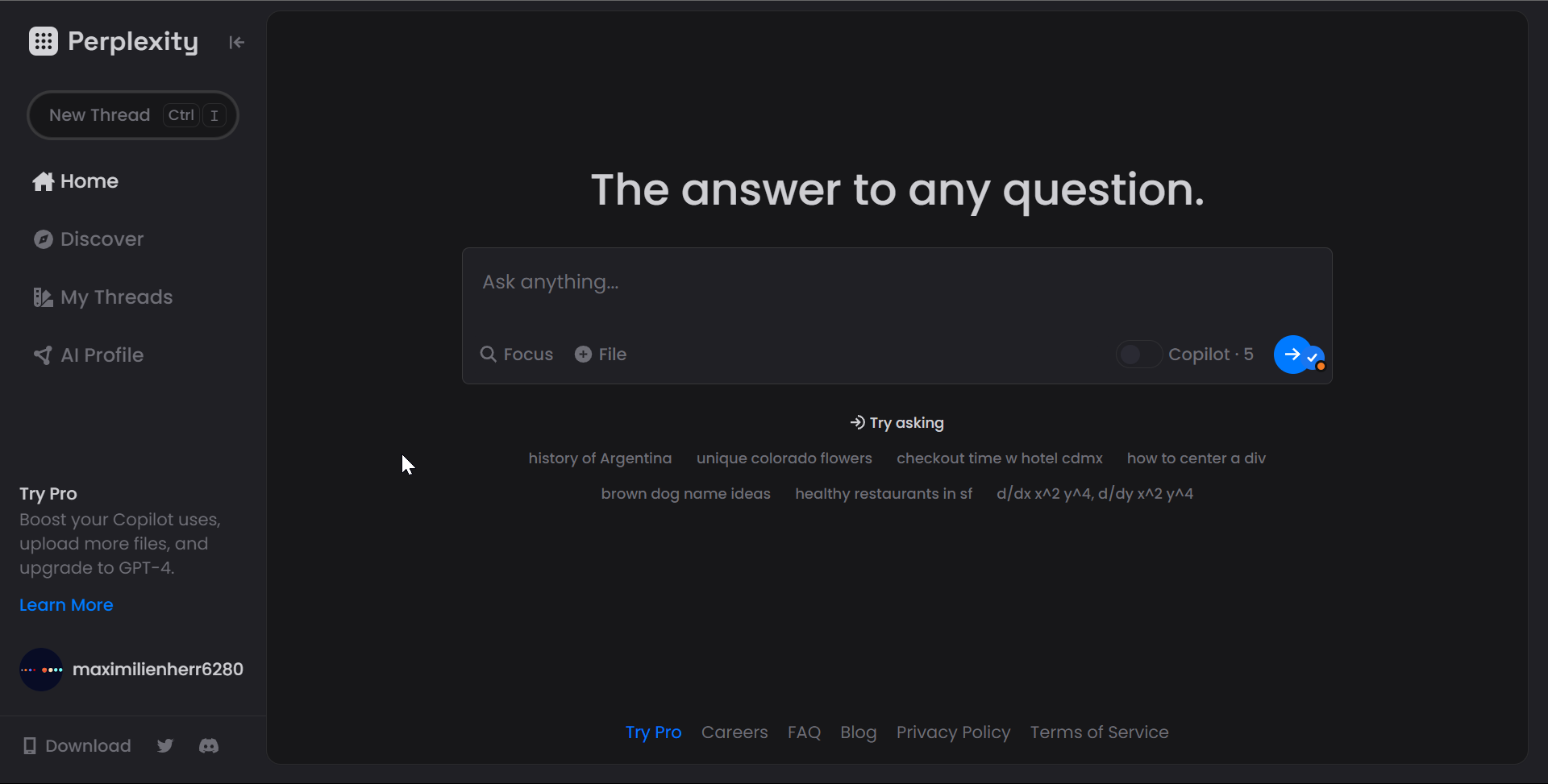
Task: Open the Privacy Policy footer link
Action: click(953, 732)
